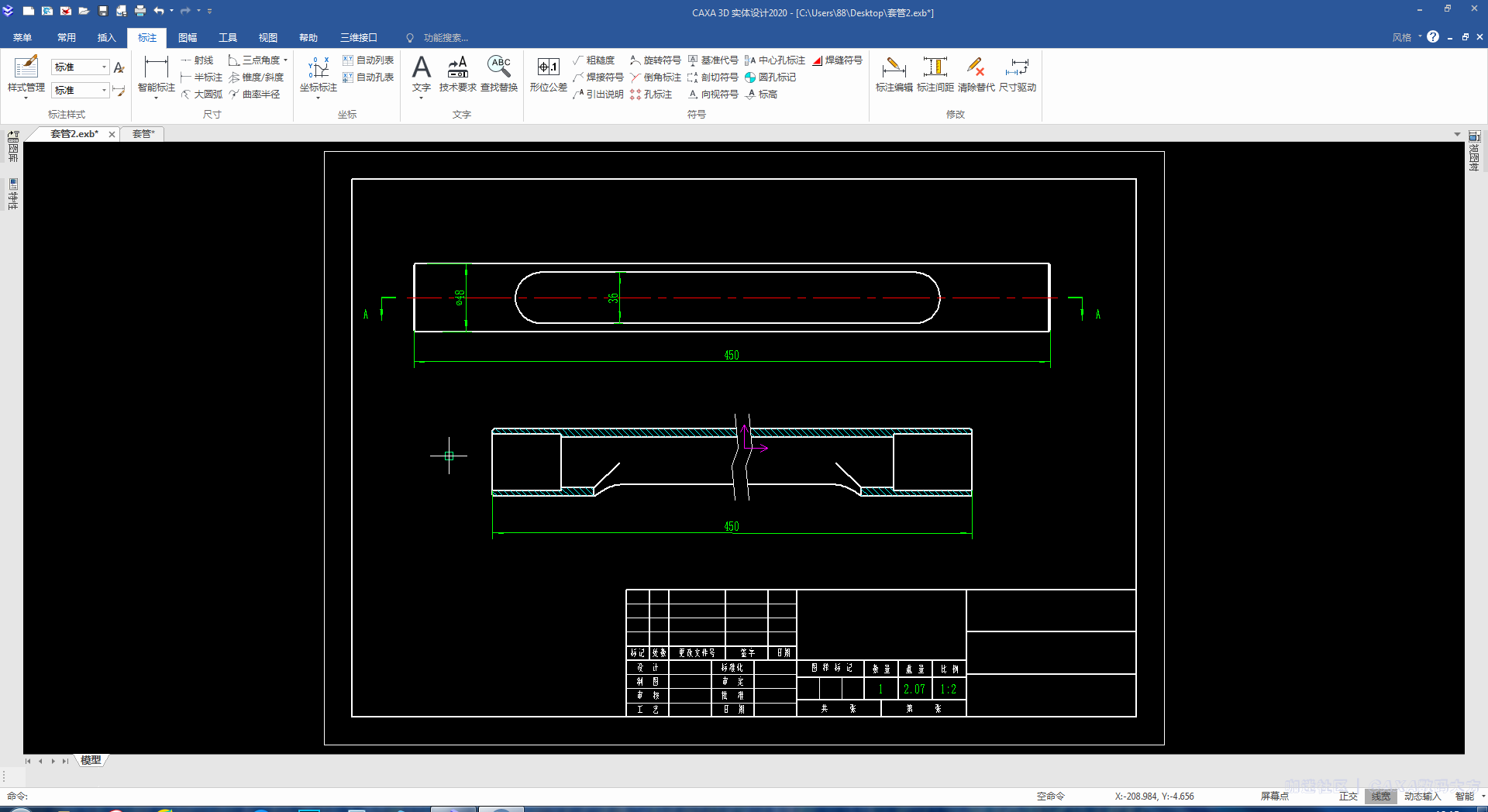The width and height of the screenshot is (1488, 812).
Task: Switch to the 常用 ribbon tab
Action: coord(67,37)
